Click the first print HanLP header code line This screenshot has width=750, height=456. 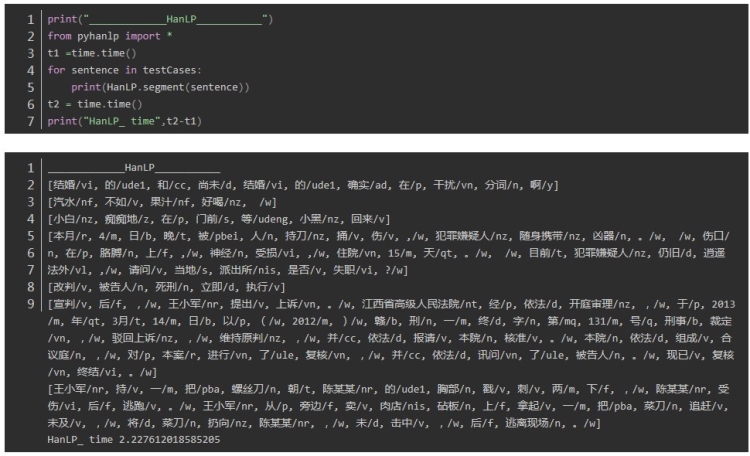[x=160, y=20]
